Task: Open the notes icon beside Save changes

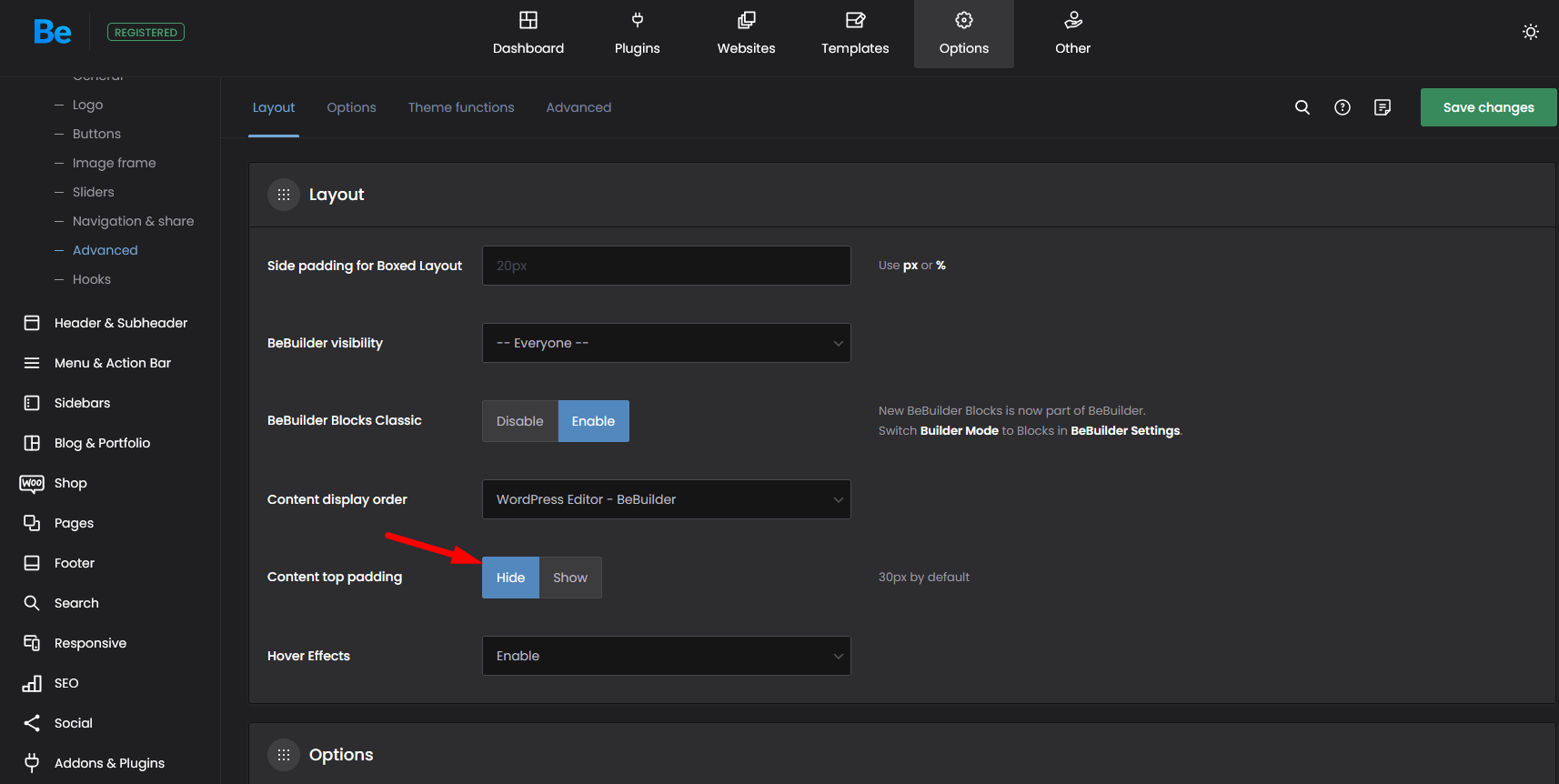Action: pyautogui.click(x=1383, y=107)
